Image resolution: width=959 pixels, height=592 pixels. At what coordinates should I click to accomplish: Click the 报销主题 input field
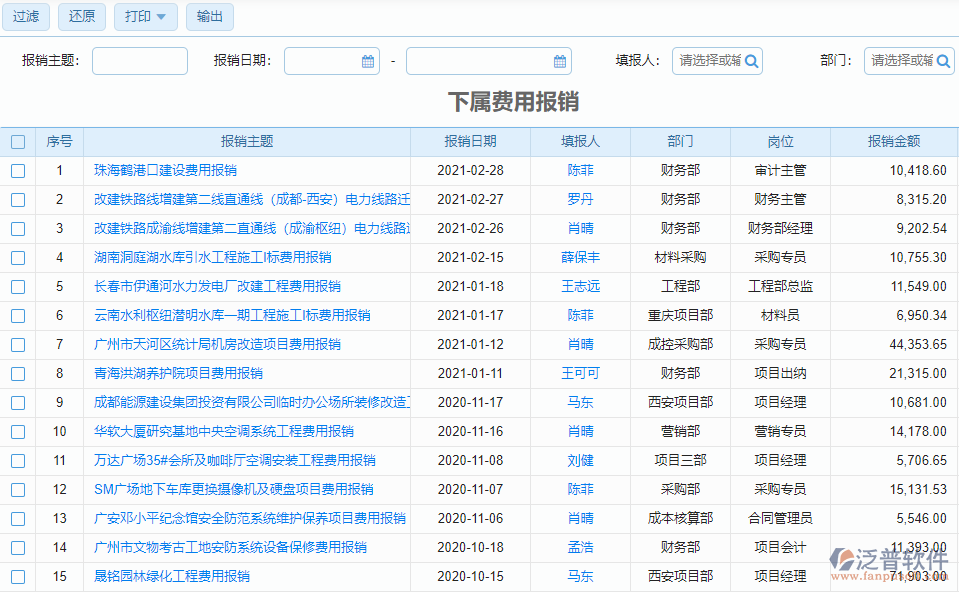pos(139,61)
